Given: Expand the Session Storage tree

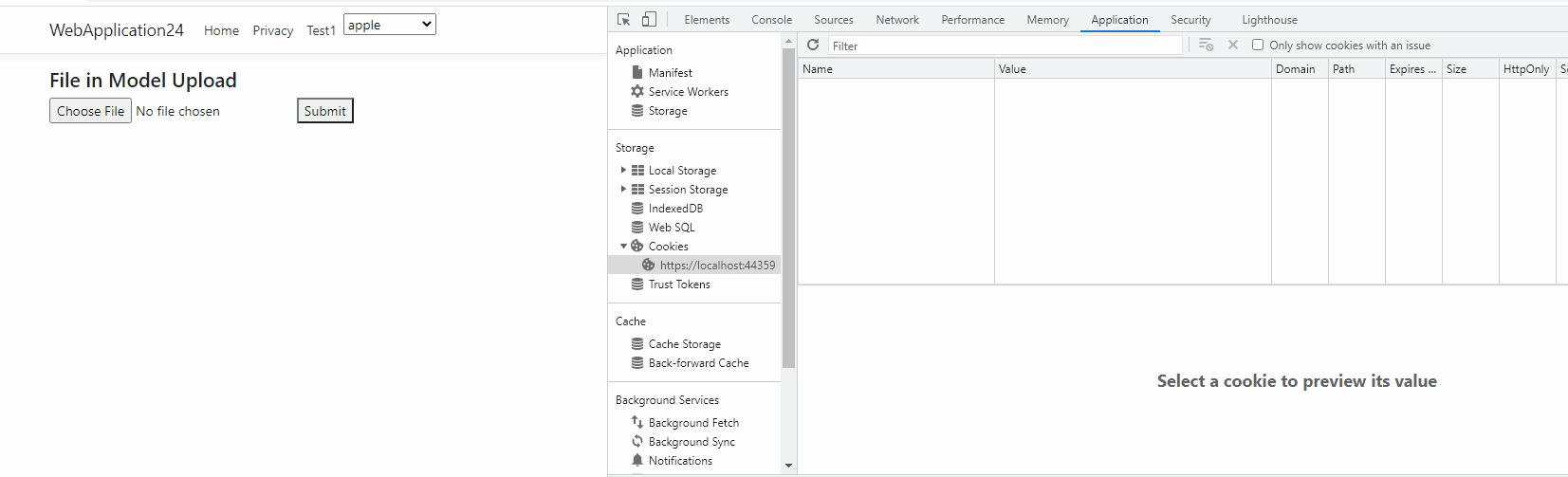Looking at the screenshot, I should click(623, 190).
